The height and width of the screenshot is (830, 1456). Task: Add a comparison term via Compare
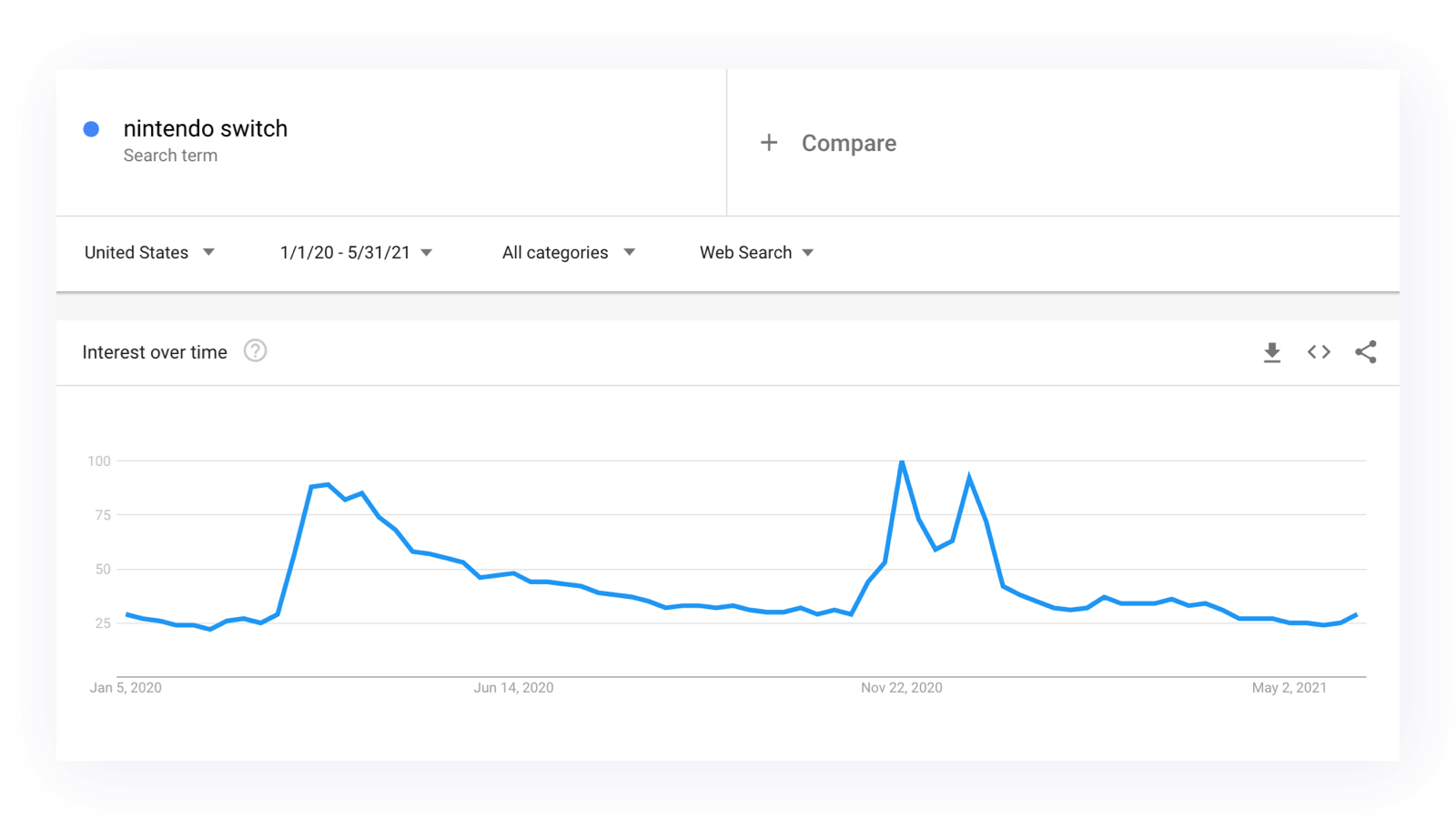point(848,144)
